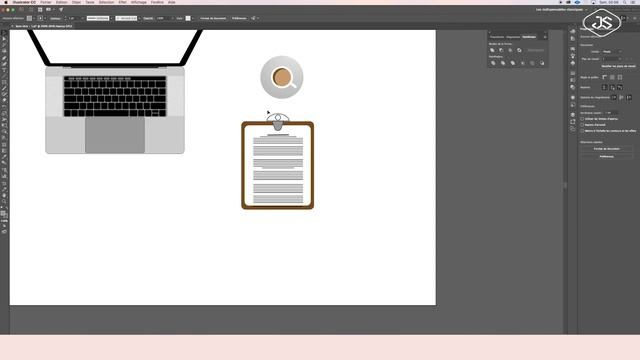Open the Effet menu

coord(122,2)
